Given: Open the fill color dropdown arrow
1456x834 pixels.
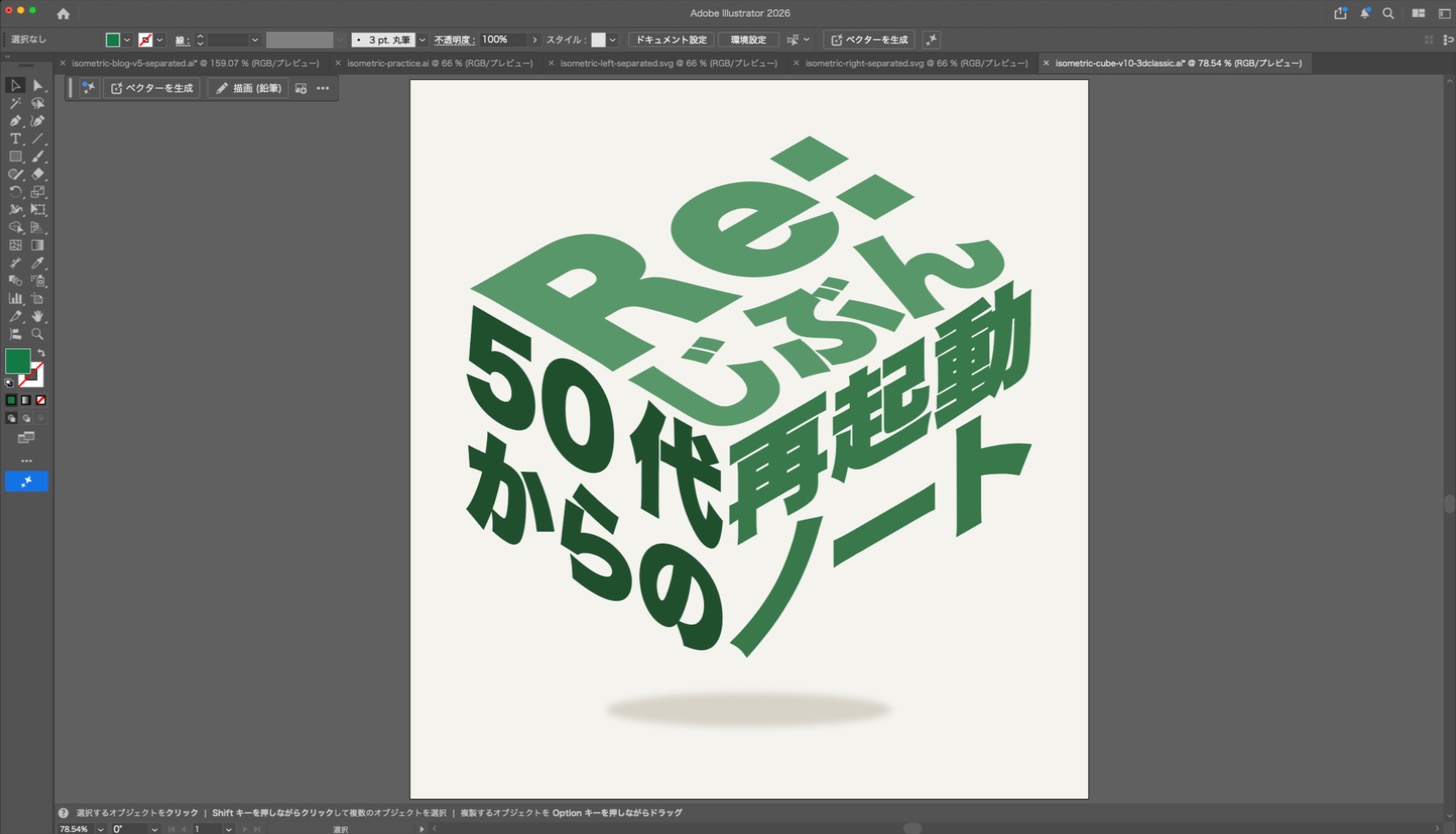Looking at the screenshot, I should coord(127,40).
